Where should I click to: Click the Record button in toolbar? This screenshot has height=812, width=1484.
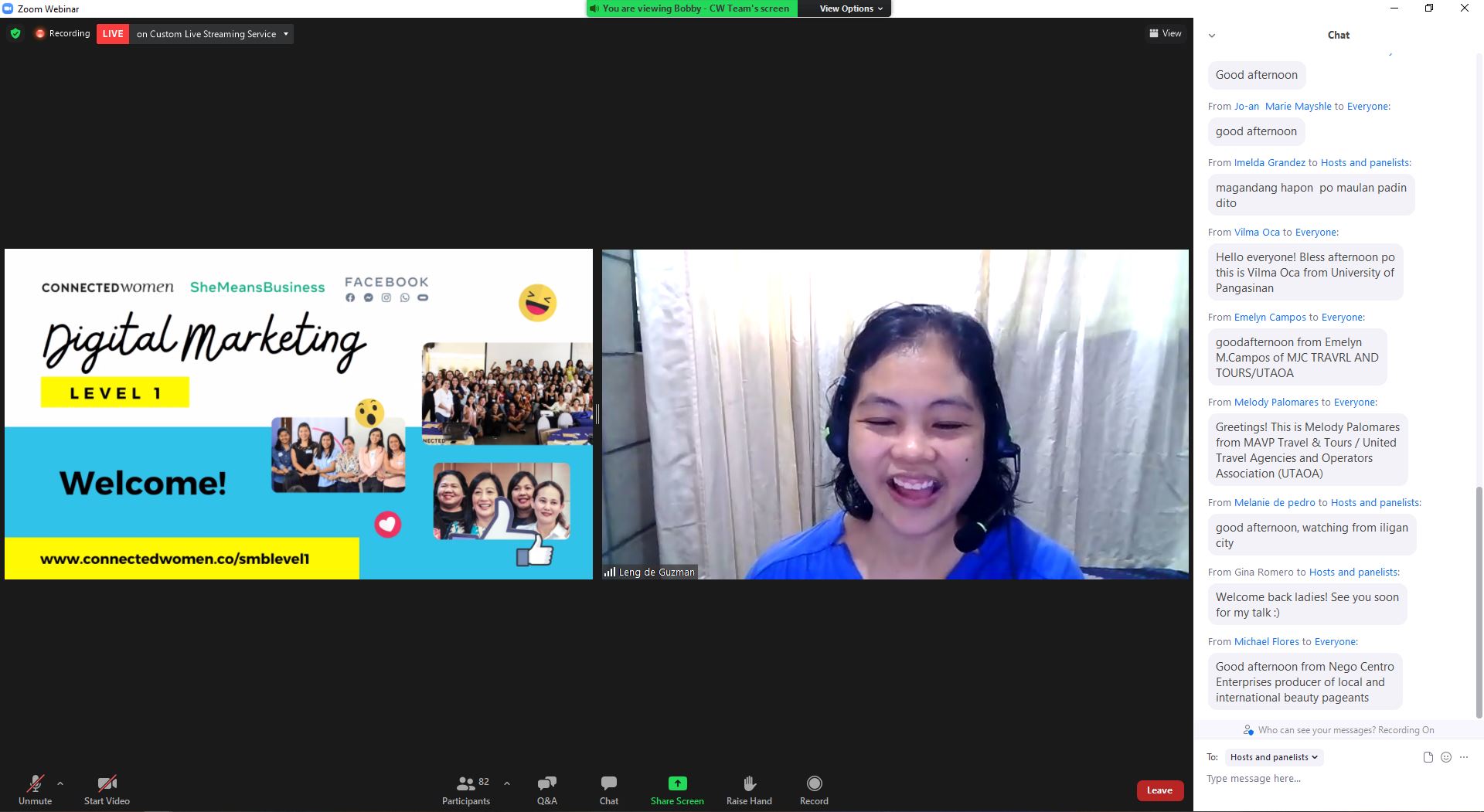click(x=814, y=790)
